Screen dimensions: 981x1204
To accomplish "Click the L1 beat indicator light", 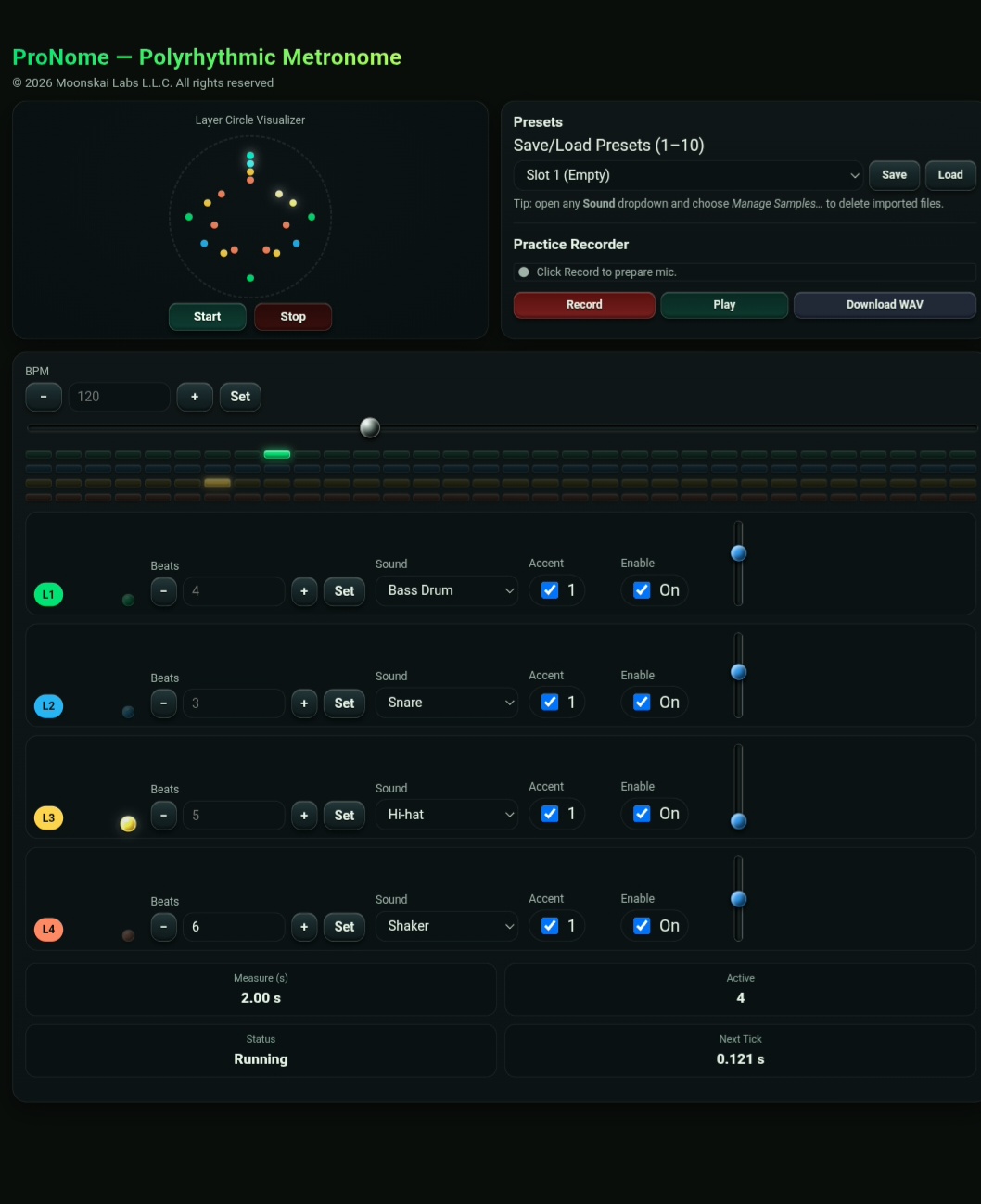I will click(128, 600).
